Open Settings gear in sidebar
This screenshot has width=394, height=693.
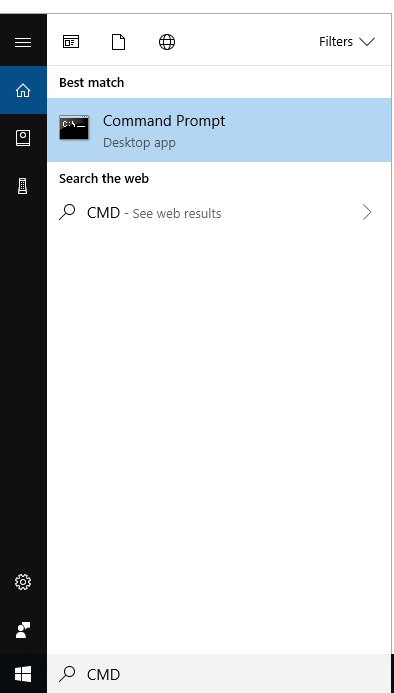point(23,582)
